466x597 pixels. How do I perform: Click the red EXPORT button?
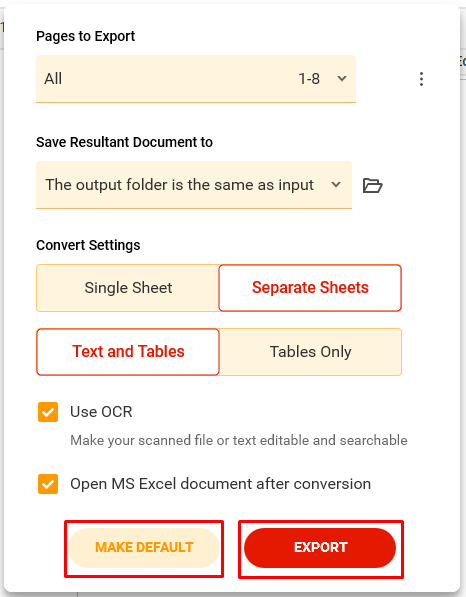coord(320,548)
